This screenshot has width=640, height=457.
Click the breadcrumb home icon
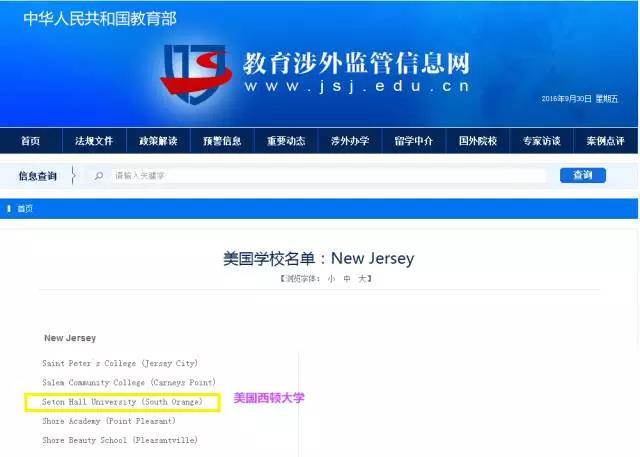[10, 209]
